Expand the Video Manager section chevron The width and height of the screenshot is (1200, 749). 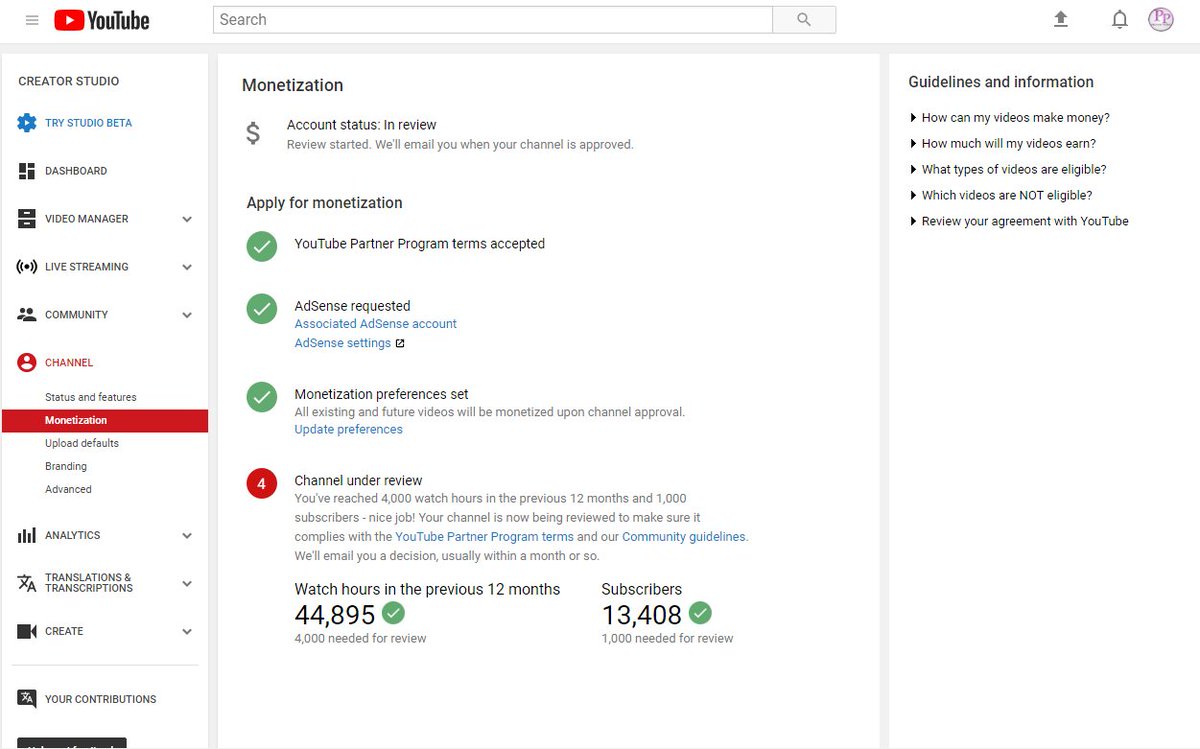[x=187, y=219]
